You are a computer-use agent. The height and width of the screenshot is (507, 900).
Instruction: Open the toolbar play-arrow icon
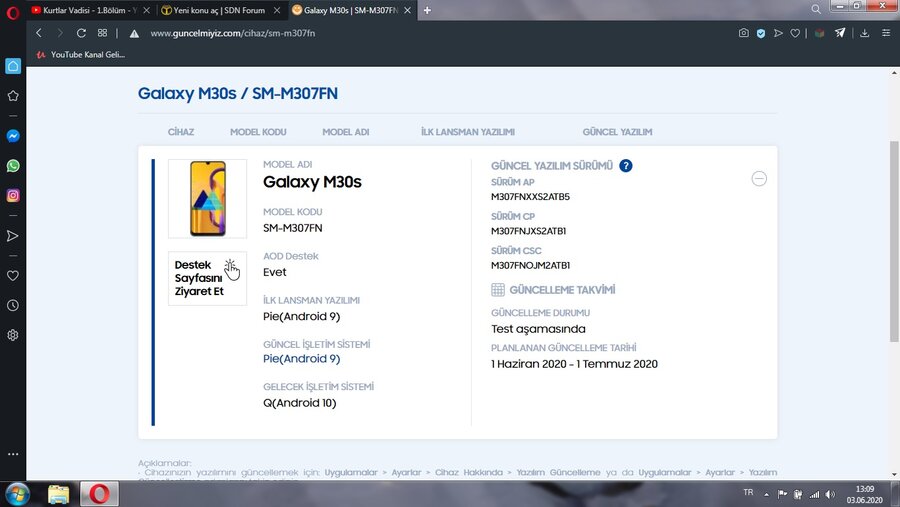click(778, 33)
